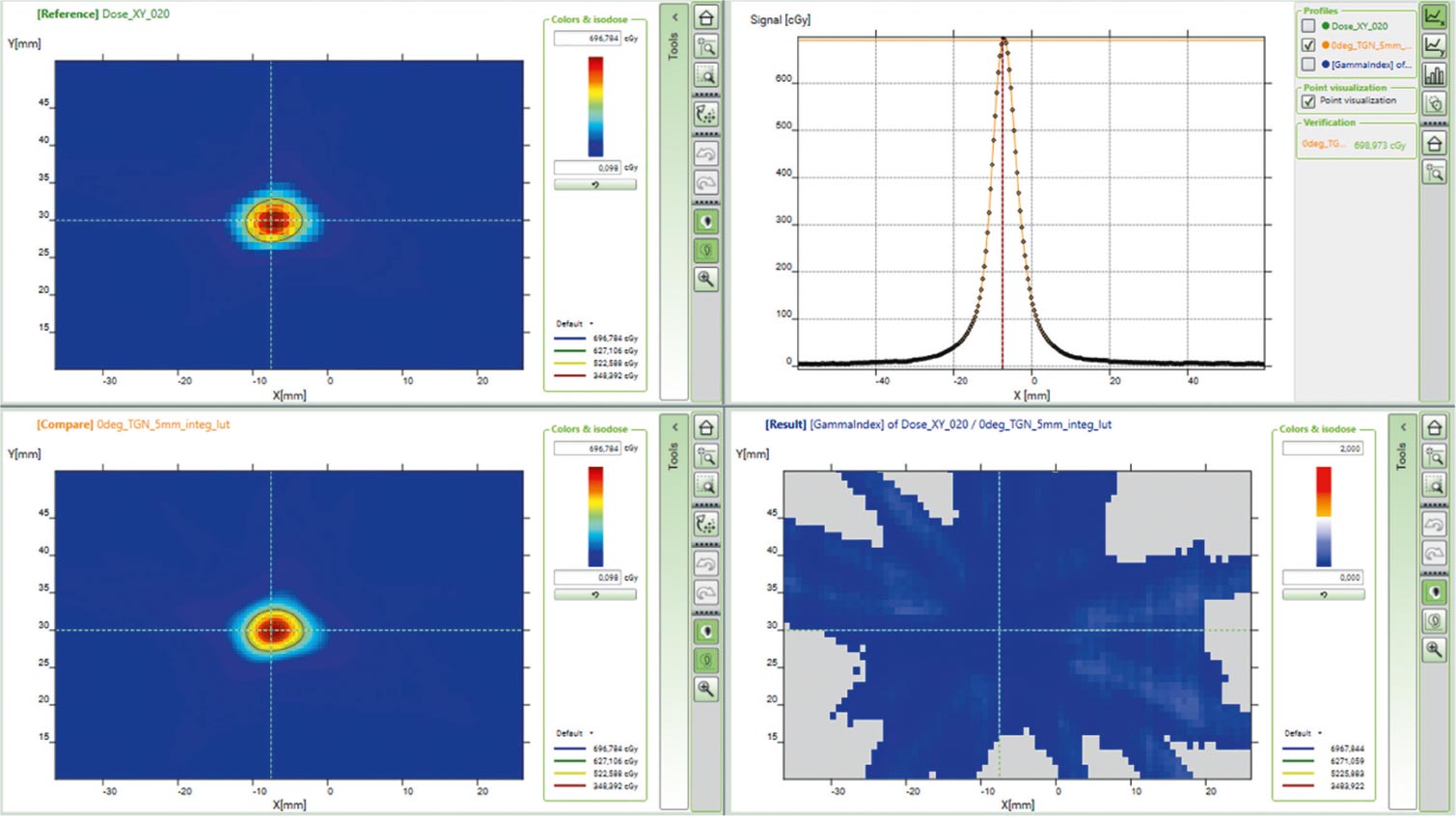Screen dimensions: 1456x817
Task: Enable the Dose_XY_020 profile checkbox
Action: pos(1308,26)
